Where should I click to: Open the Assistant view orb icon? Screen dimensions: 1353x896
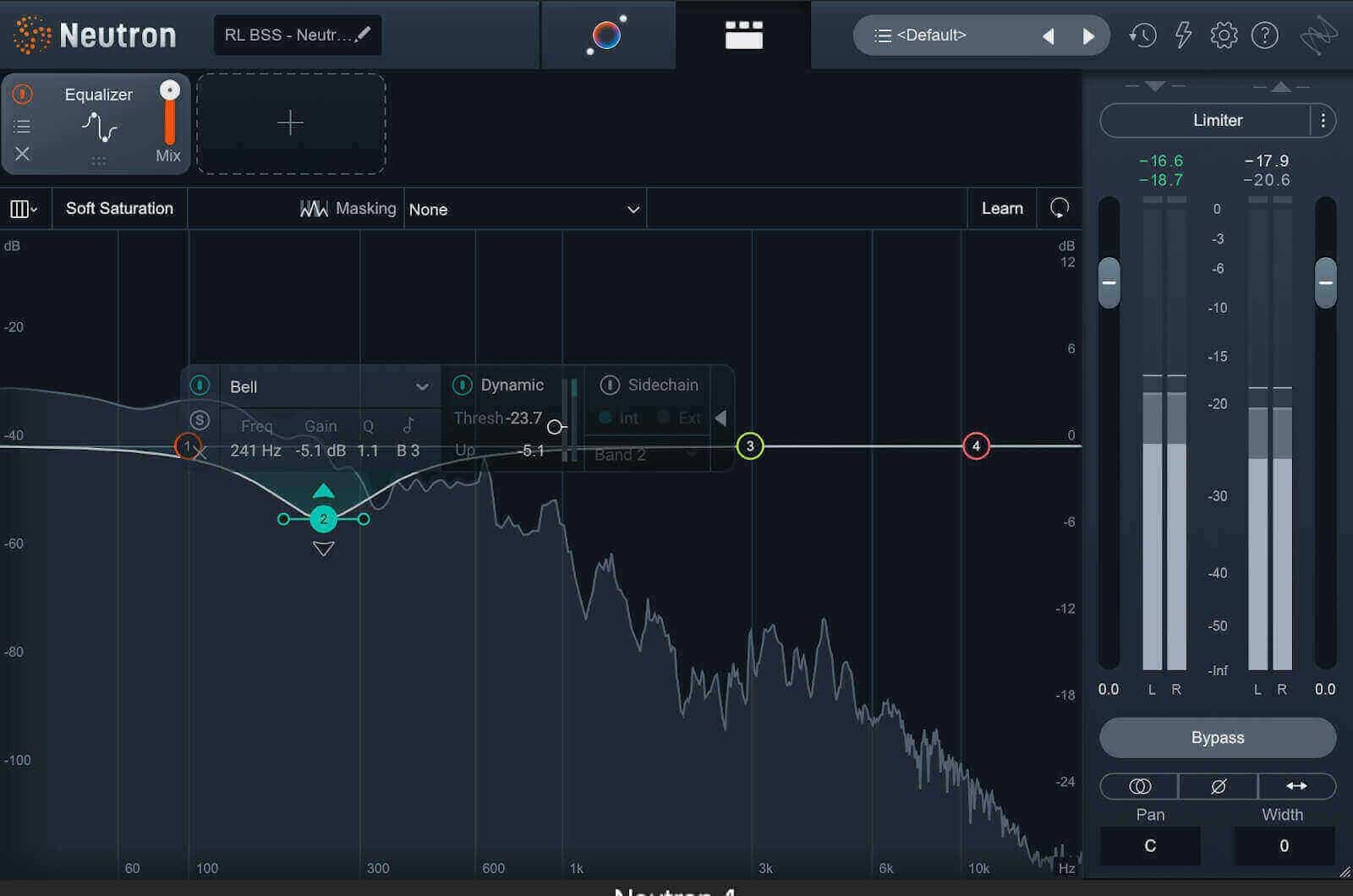pos(607,36)
